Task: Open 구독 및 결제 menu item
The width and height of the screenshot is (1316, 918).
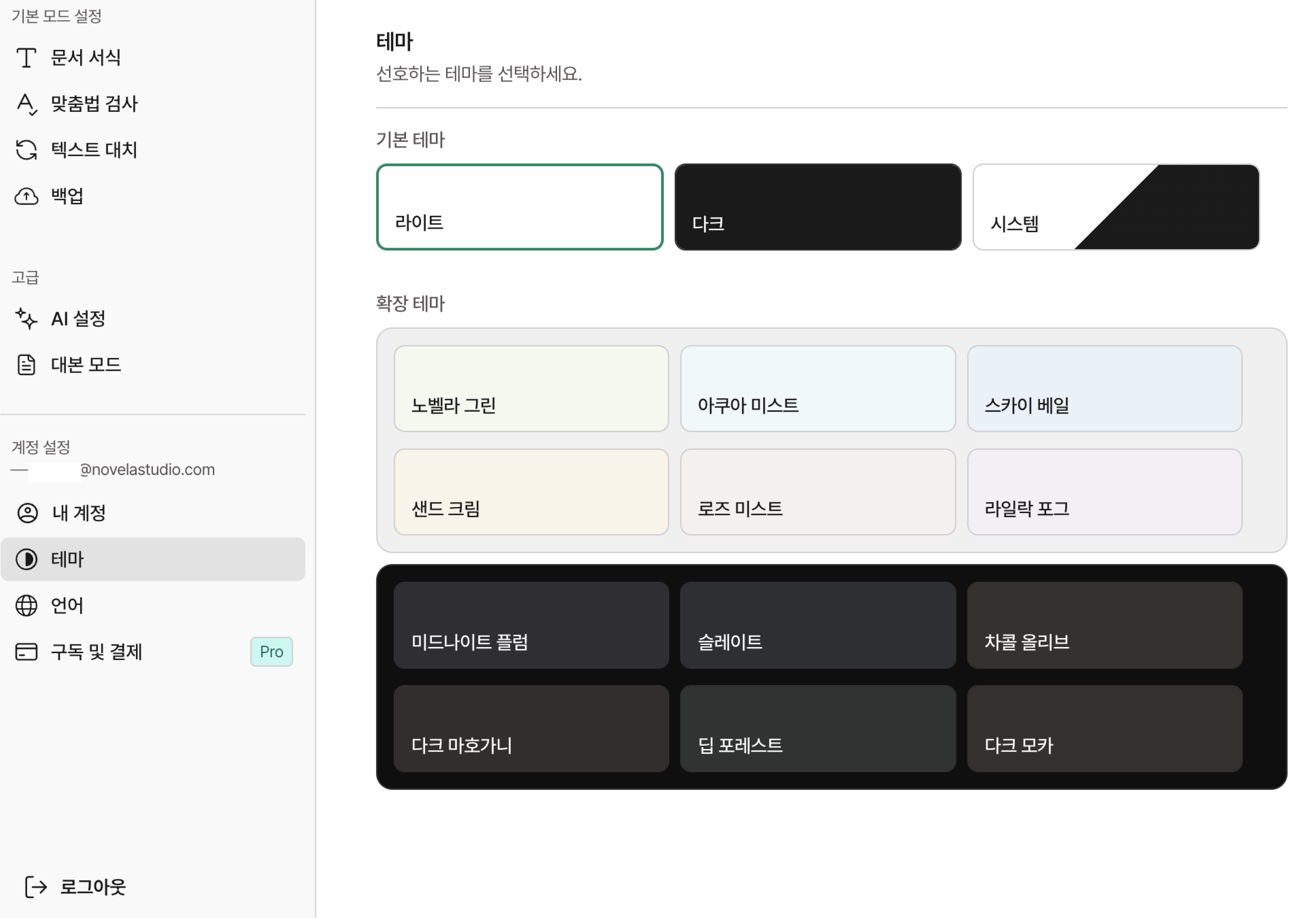Action: tap(153, 651)
